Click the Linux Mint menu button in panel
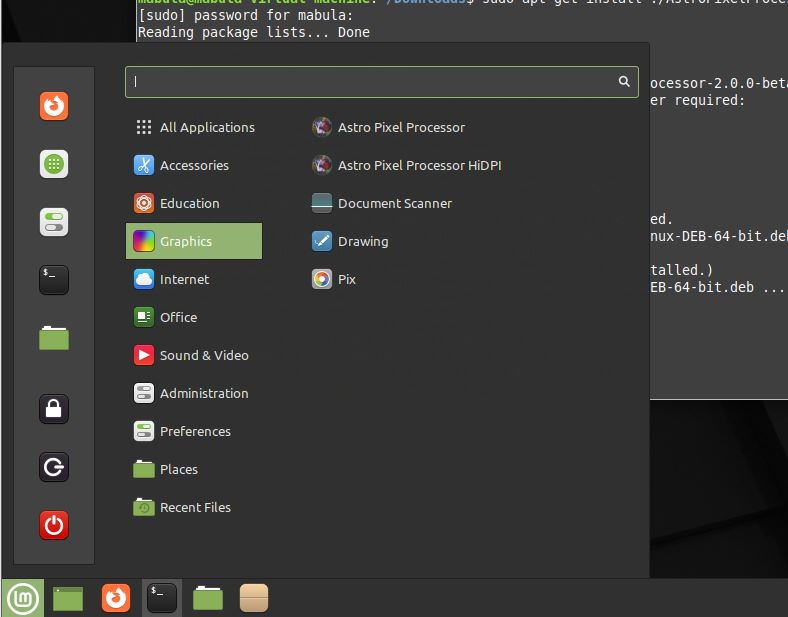Image resolution: width=788 pixels, height=617 pixels. (x=23, y=598)
